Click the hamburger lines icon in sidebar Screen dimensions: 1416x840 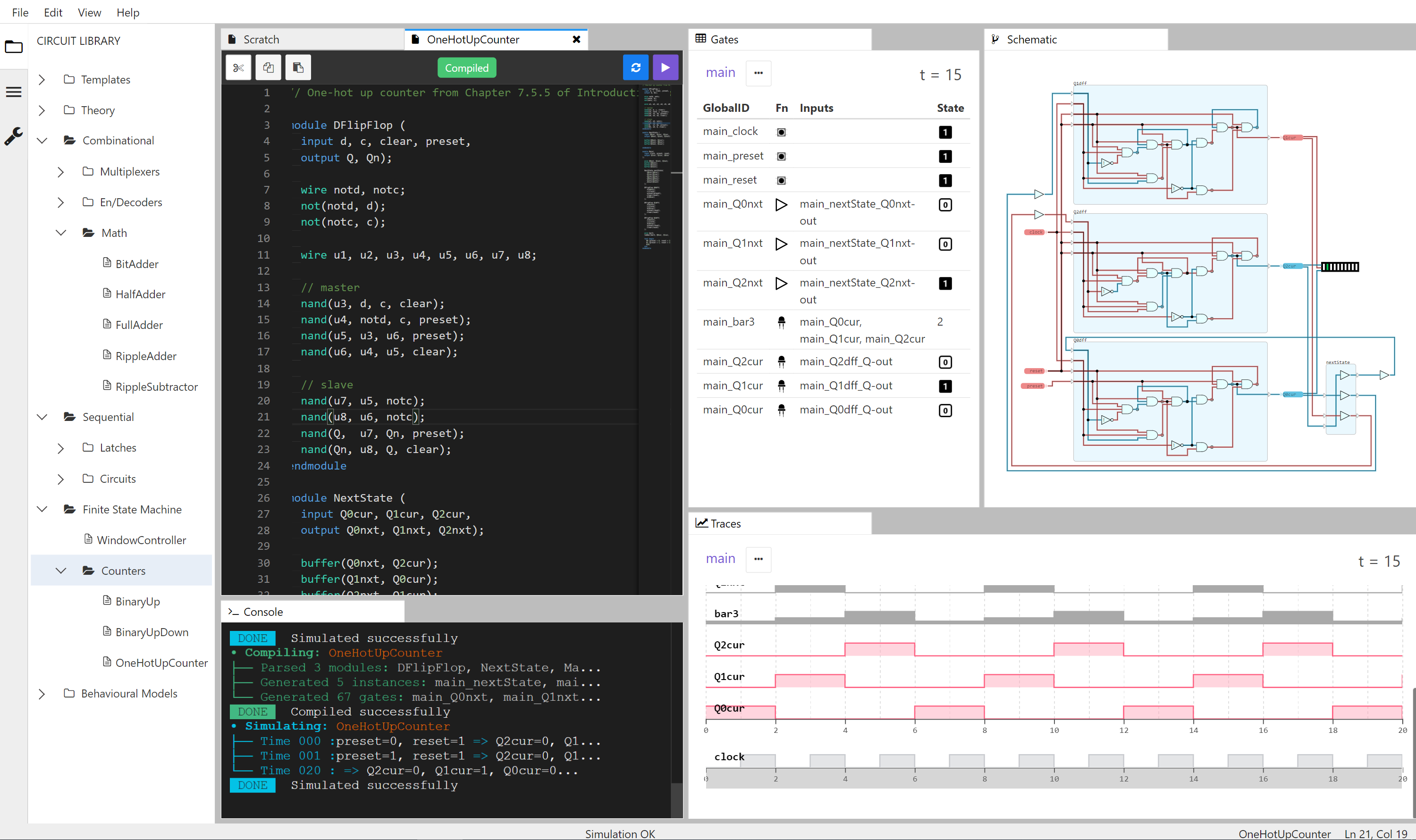(x=14, y=92)
